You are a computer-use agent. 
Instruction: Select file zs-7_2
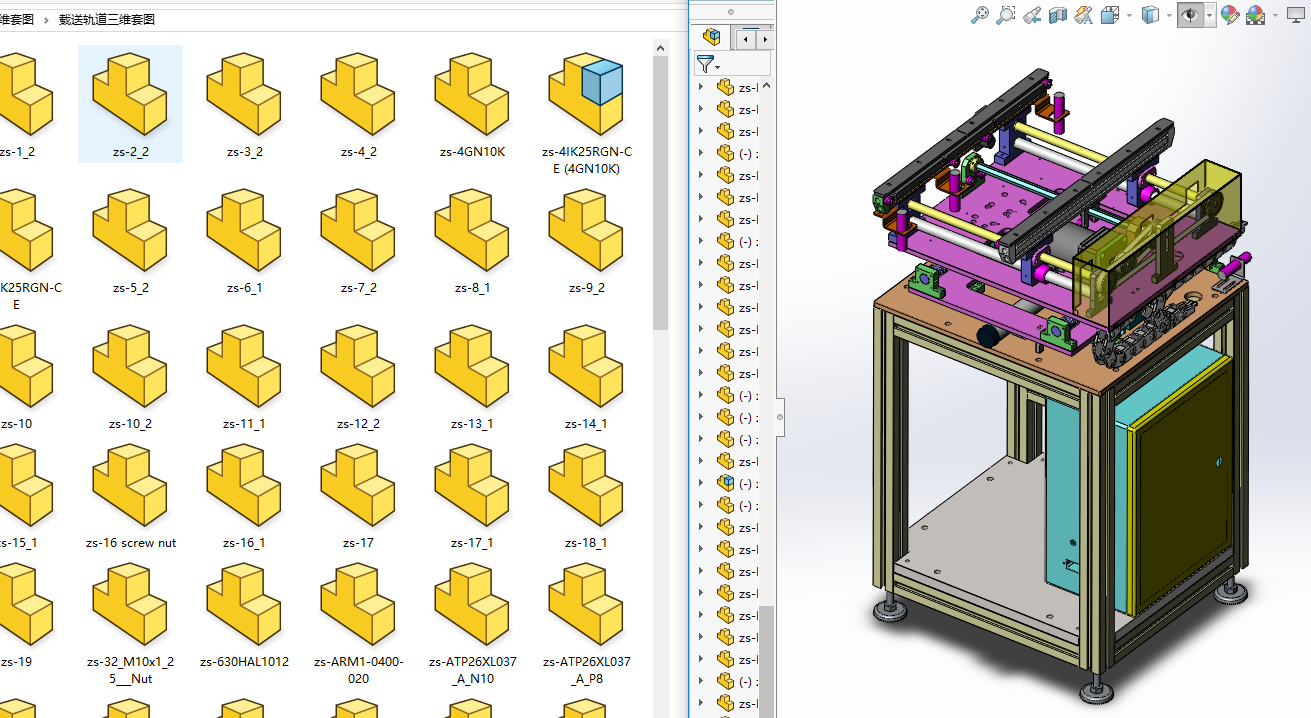[x=359, y=240]
